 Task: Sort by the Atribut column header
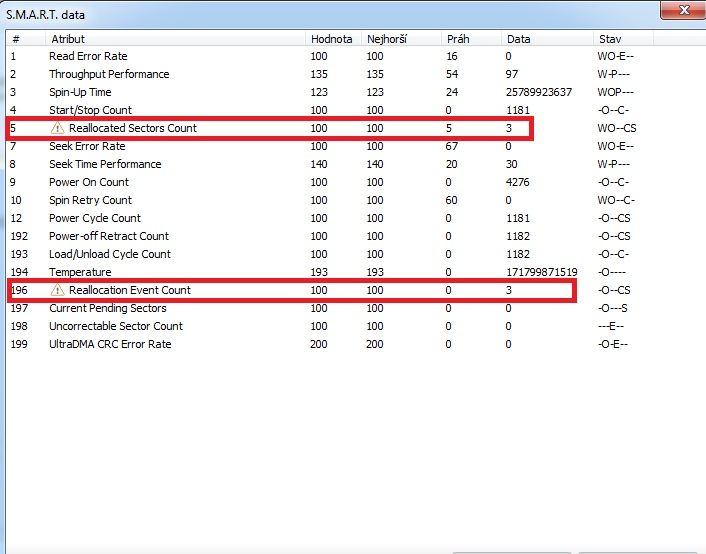68,38
